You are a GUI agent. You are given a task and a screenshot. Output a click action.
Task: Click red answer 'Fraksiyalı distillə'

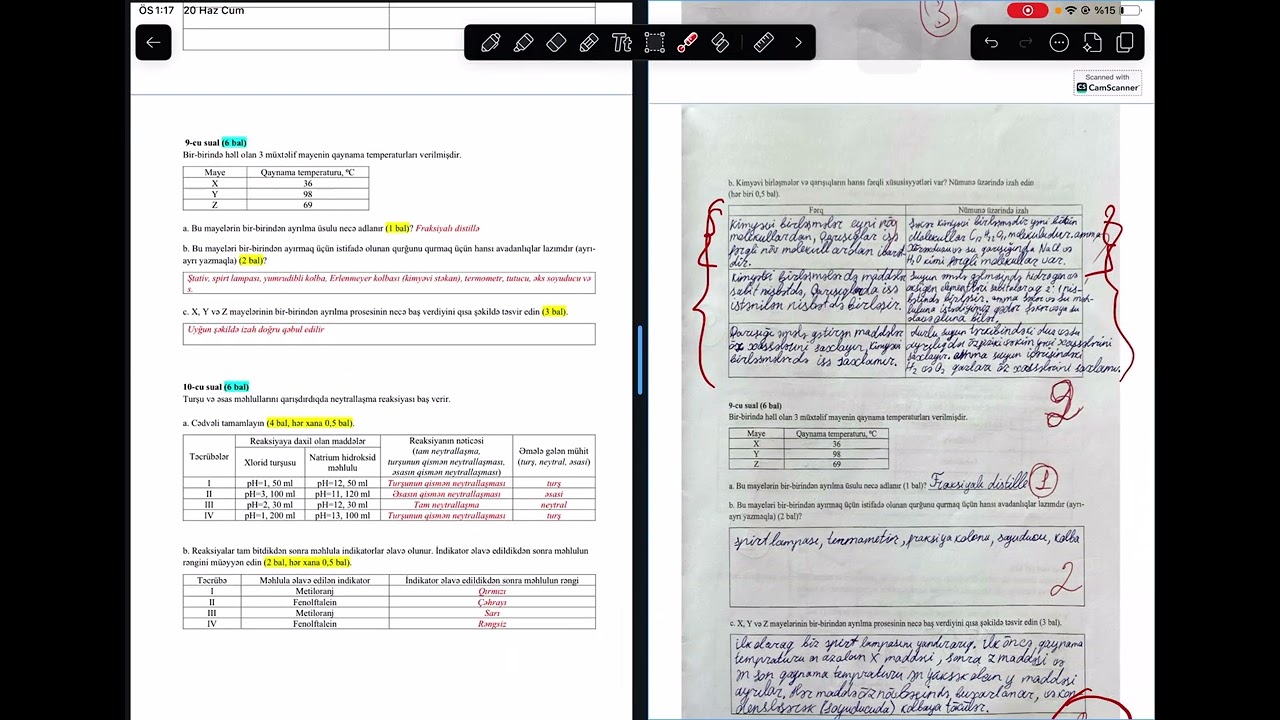[x=447, y=228]
